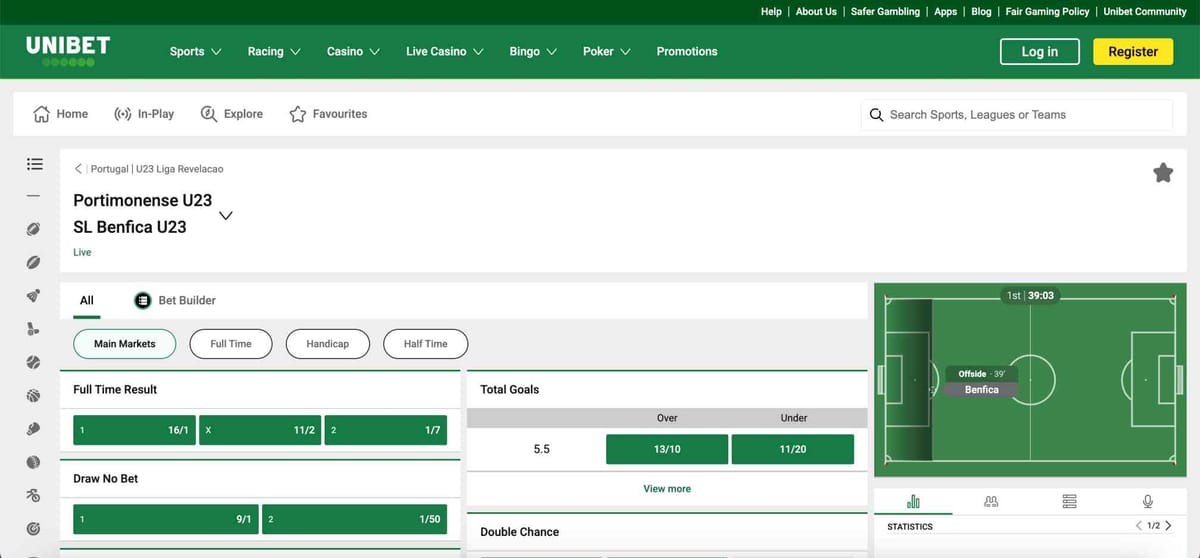The image size is (1200, 558).
Task: Click the search magnifier icon
Action: (x=876, y=115)
